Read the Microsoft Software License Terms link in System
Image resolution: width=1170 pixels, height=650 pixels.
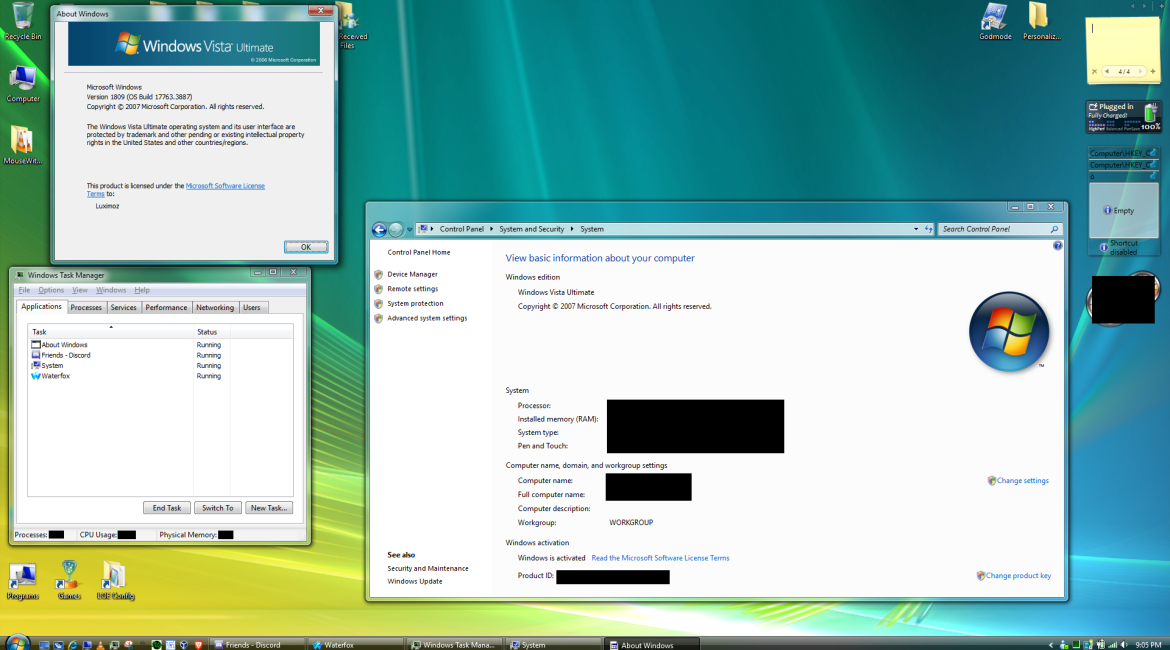660,558
